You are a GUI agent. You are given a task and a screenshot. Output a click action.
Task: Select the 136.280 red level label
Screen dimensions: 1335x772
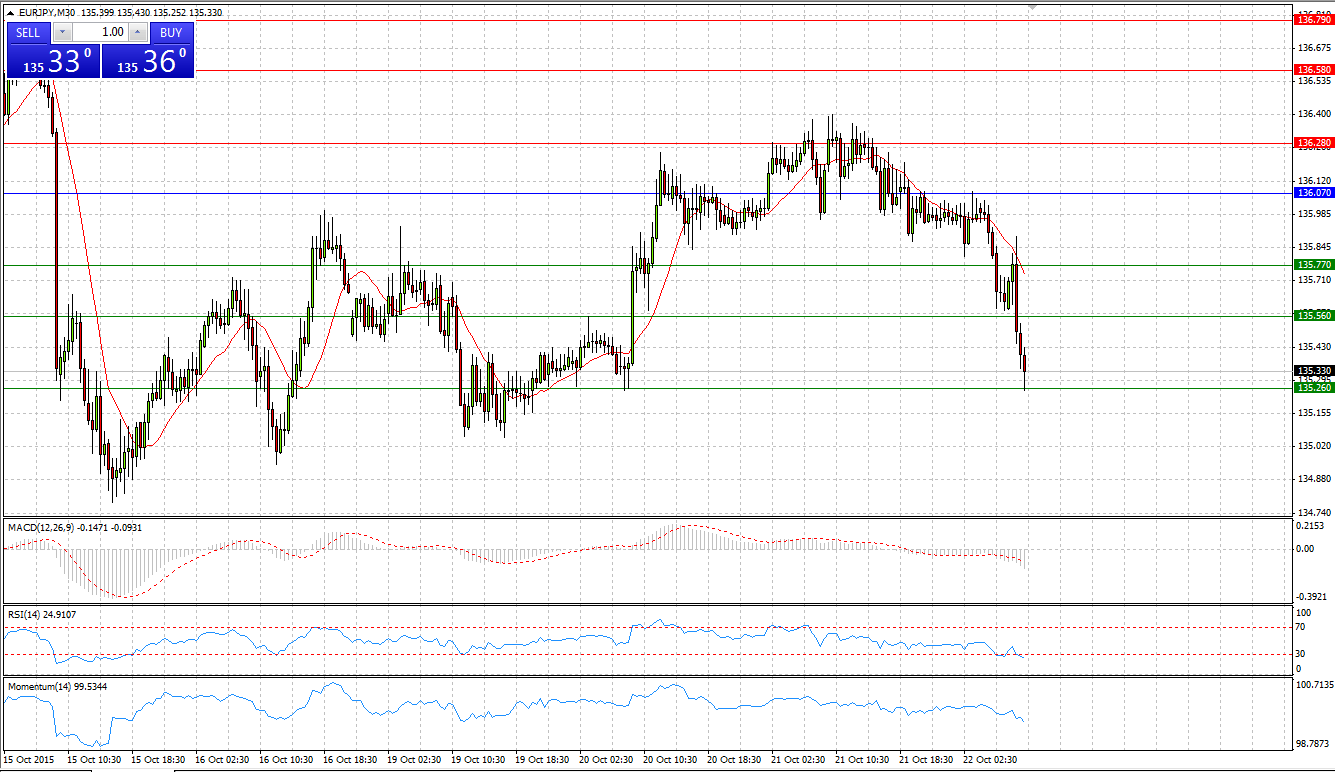point(1314,143)
